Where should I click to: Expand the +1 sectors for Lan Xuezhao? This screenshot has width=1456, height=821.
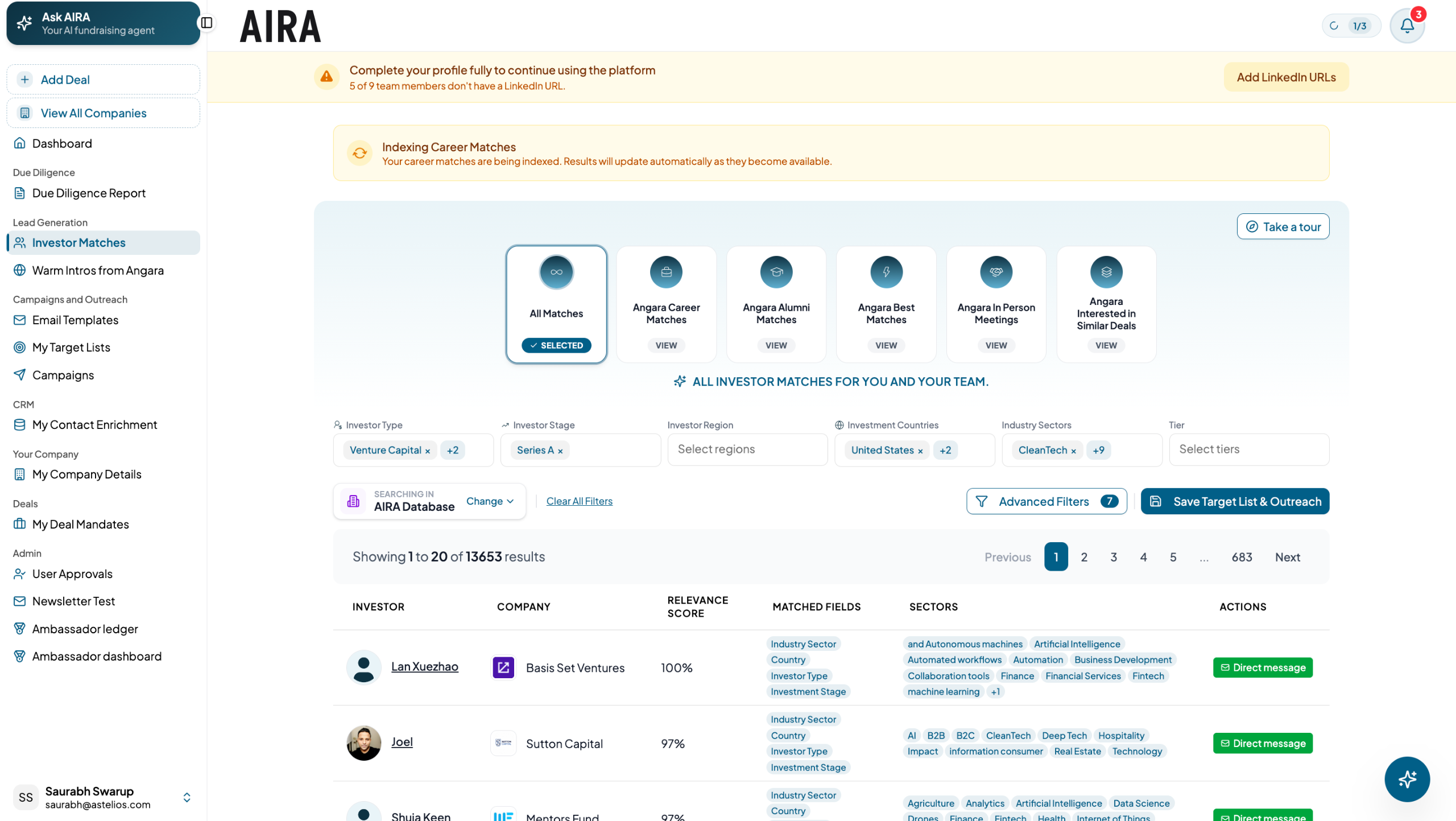point(995,692)
